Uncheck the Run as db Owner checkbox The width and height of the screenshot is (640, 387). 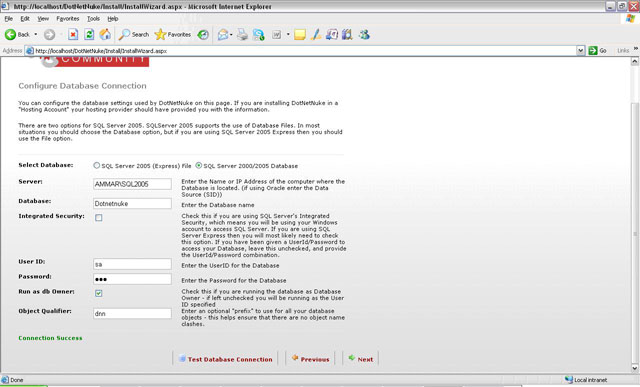(x=98, y=293)
